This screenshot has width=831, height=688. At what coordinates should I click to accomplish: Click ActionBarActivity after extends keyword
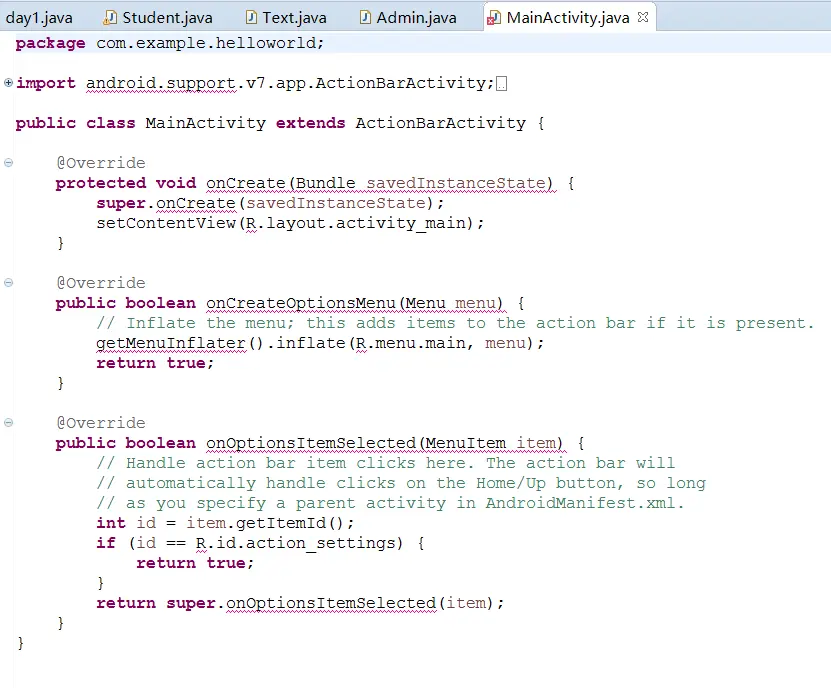(x=440, y=123)
